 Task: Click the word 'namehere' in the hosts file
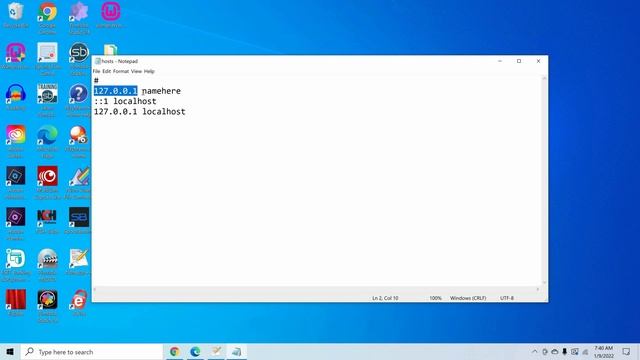pyautogui.click(x=161, y=91)
